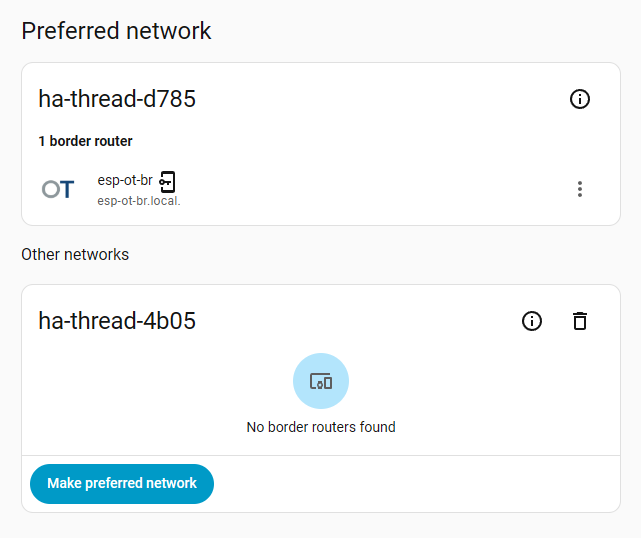
Task: Click the Other networks heading
Action: (75, 254)
